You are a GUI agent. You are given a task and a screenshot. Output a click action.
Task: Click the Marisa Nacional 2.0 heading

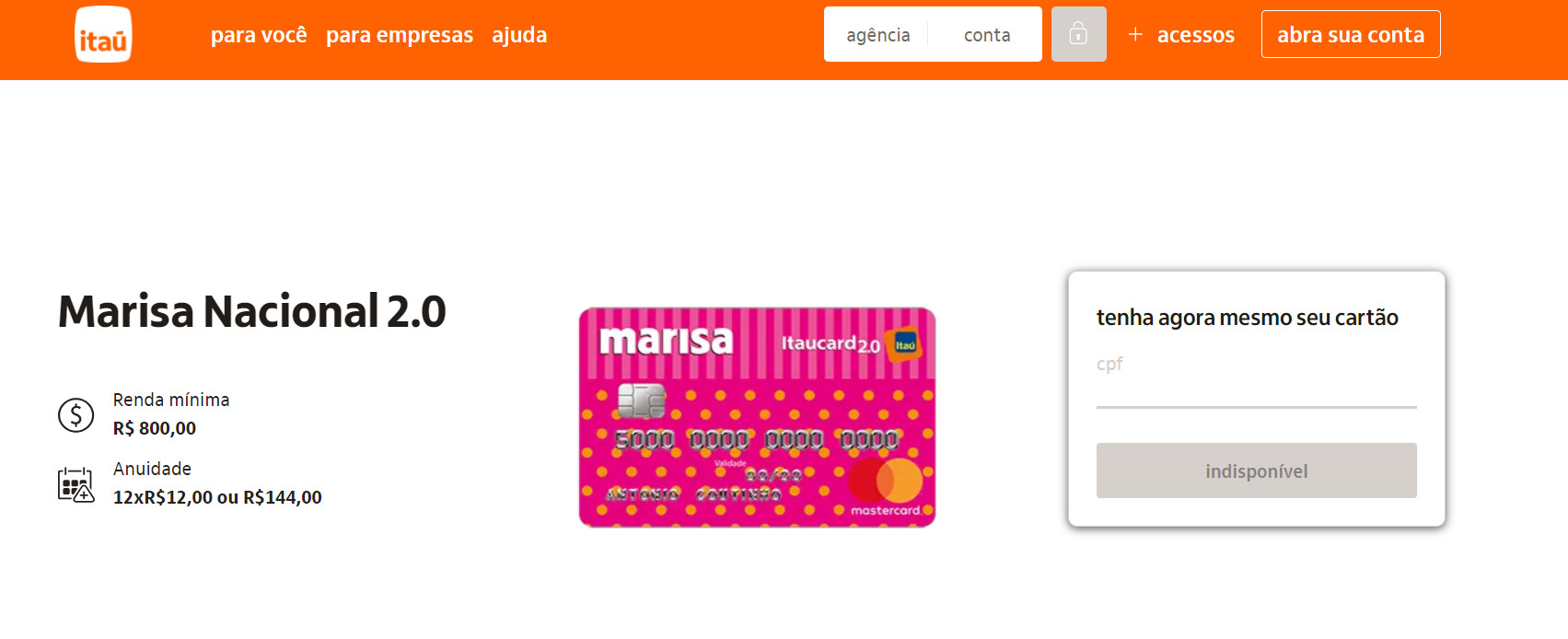point(252,311)
